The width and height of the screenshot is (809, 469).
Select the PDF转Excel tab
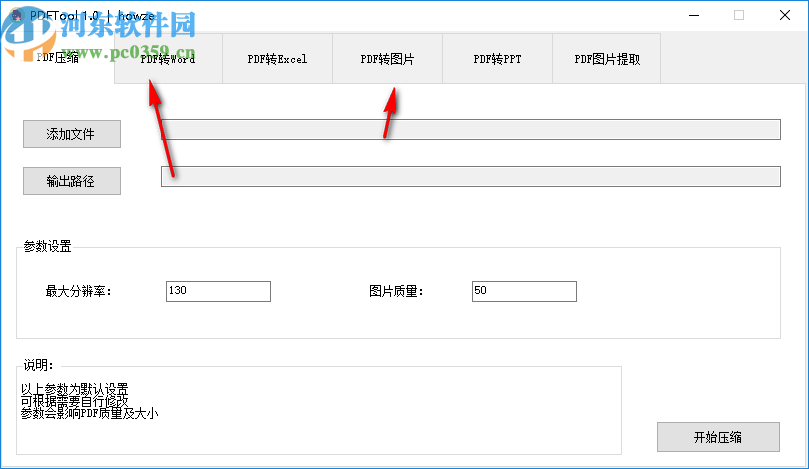click(x=278, y=59)
